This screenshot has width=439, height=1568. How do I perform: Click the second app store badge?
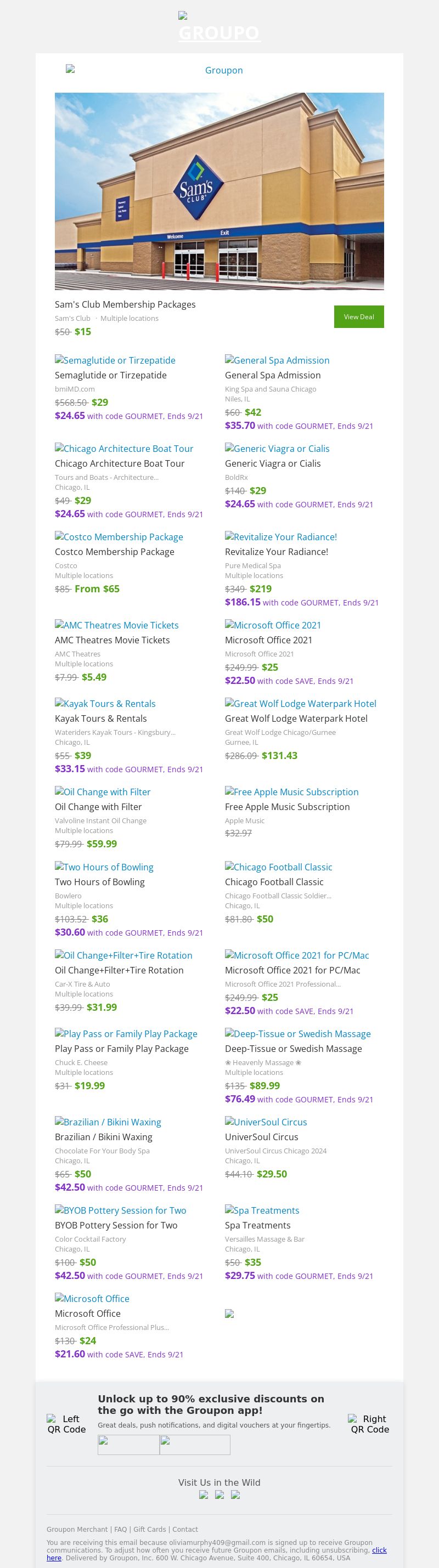point(195,1445)
